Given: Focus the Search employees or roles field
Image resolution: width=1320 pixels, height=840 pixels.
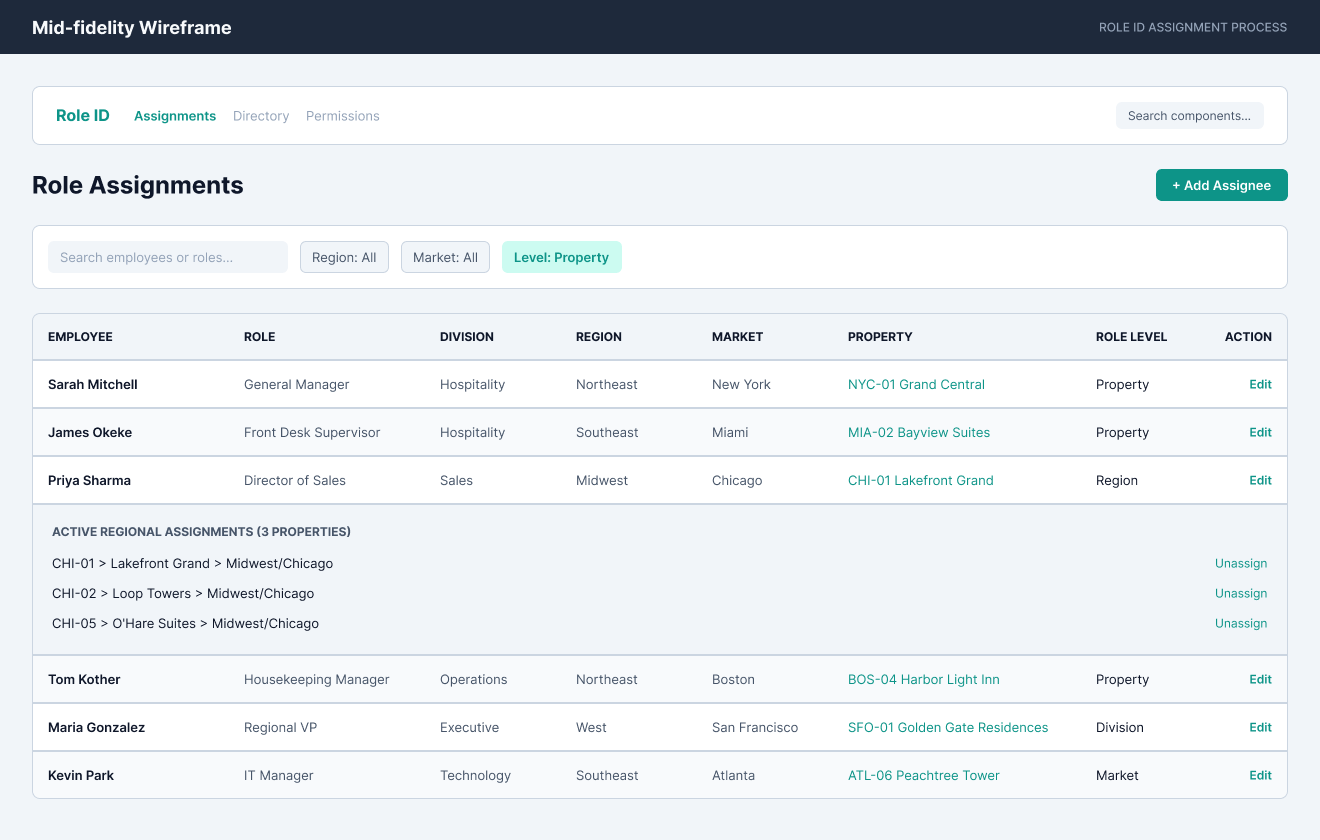Looking at the screenshot, I should tap(168, 257).
